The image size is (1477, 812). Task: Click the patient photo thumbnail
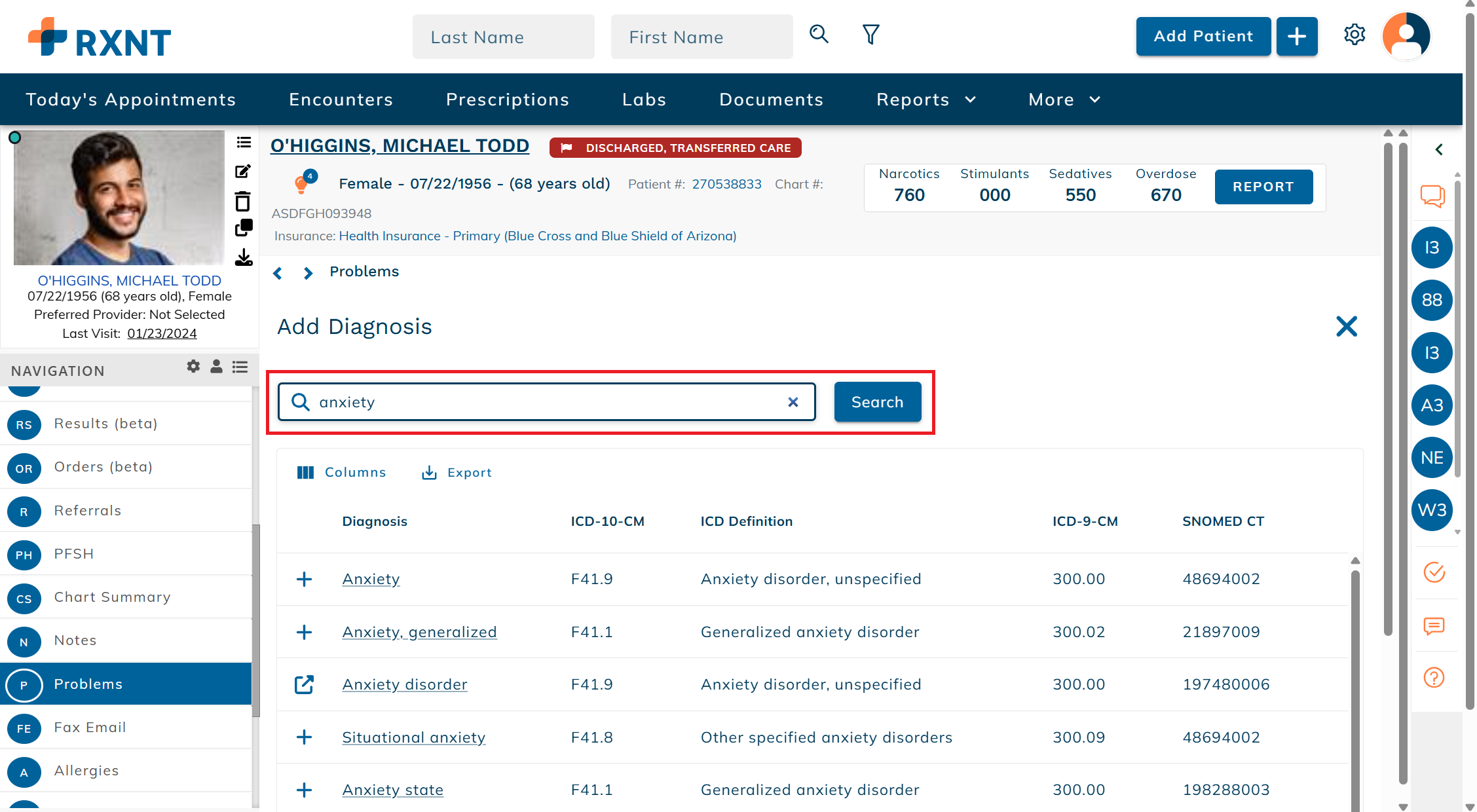tap(119, 198)
